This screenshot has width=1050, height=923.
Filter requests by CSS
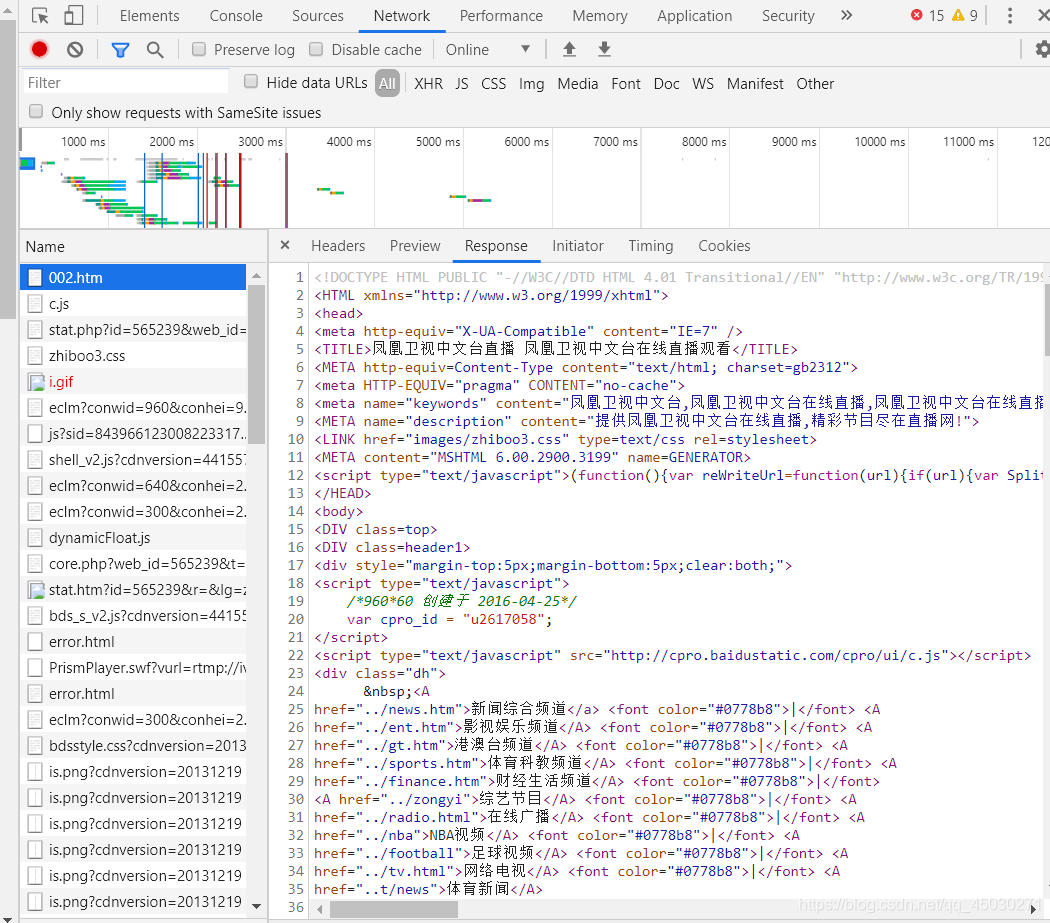(494, 84)
